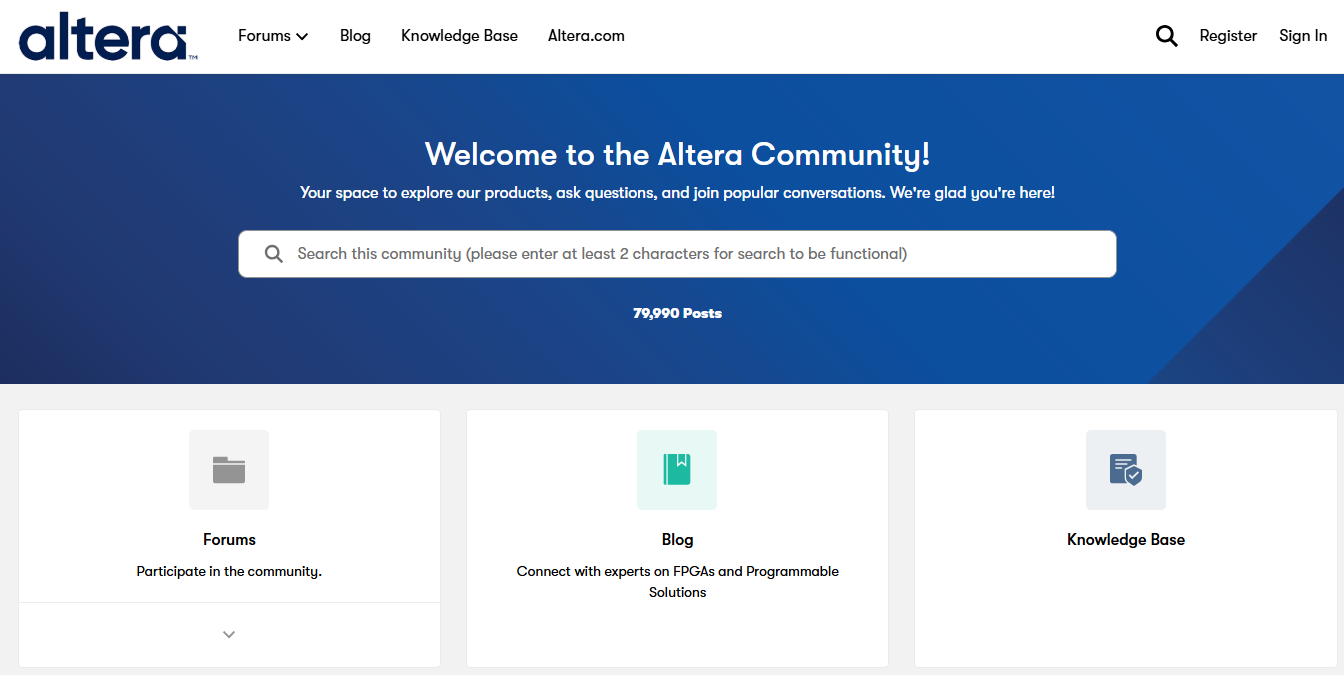Click the 'Participate in the community' description text

[229, 572]
